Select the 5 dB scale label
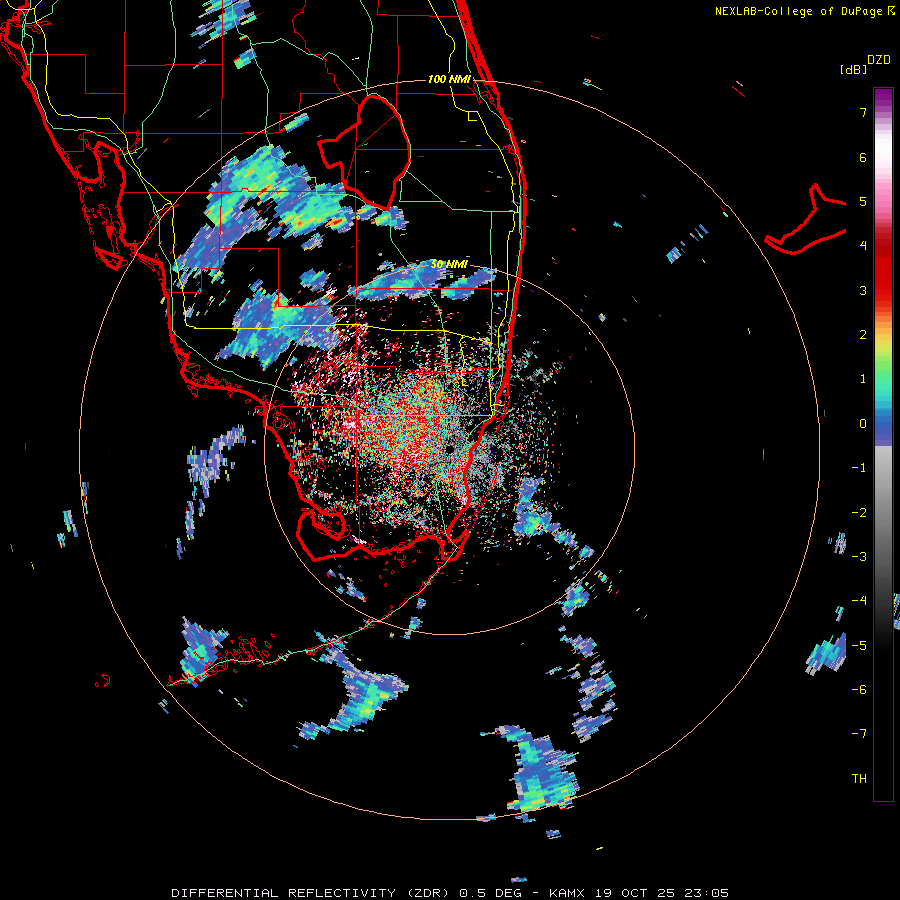Image resolution: width=900 pixels, height=900 pixels. [x=863, y=201]
